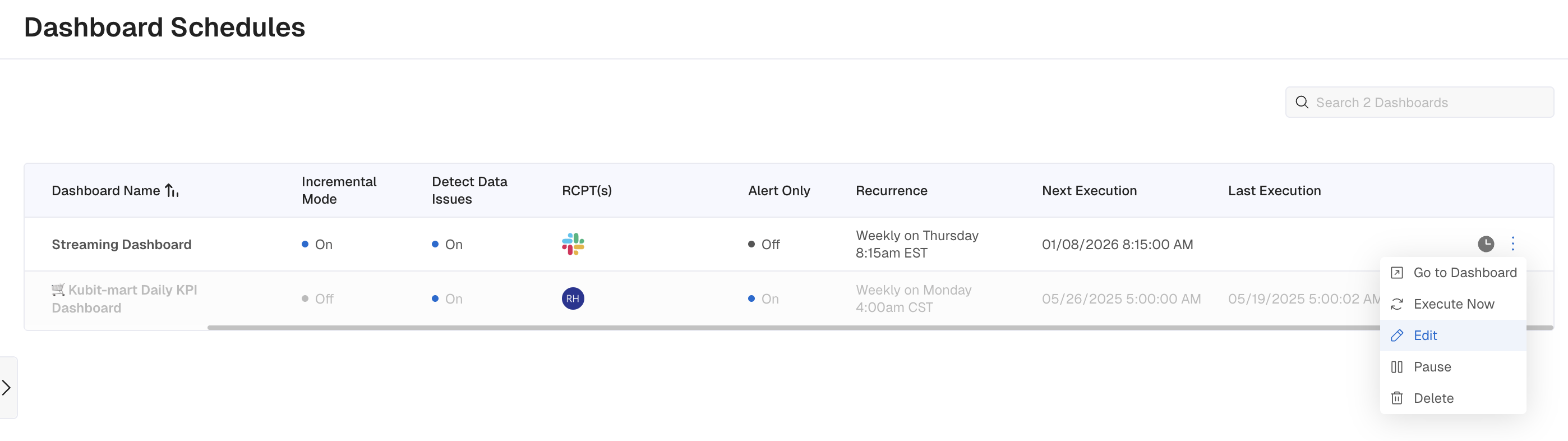The height and width of the screenshot is (441, 1568).
Task: Open the Streaming Dashboard row name
Action: click(122, 244)
